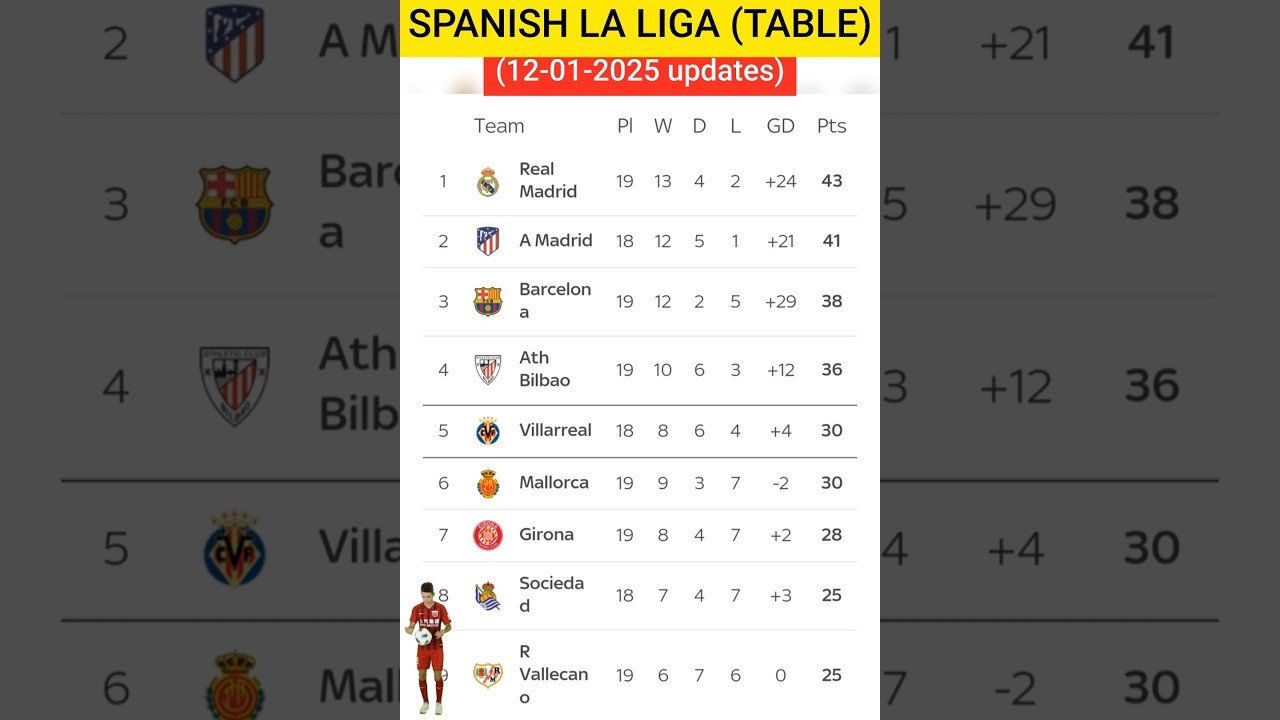Click the large blurred Barcelona crest in background
Image resolution: width=1280 pixels, height=720 pixels.
pos(234,204)
